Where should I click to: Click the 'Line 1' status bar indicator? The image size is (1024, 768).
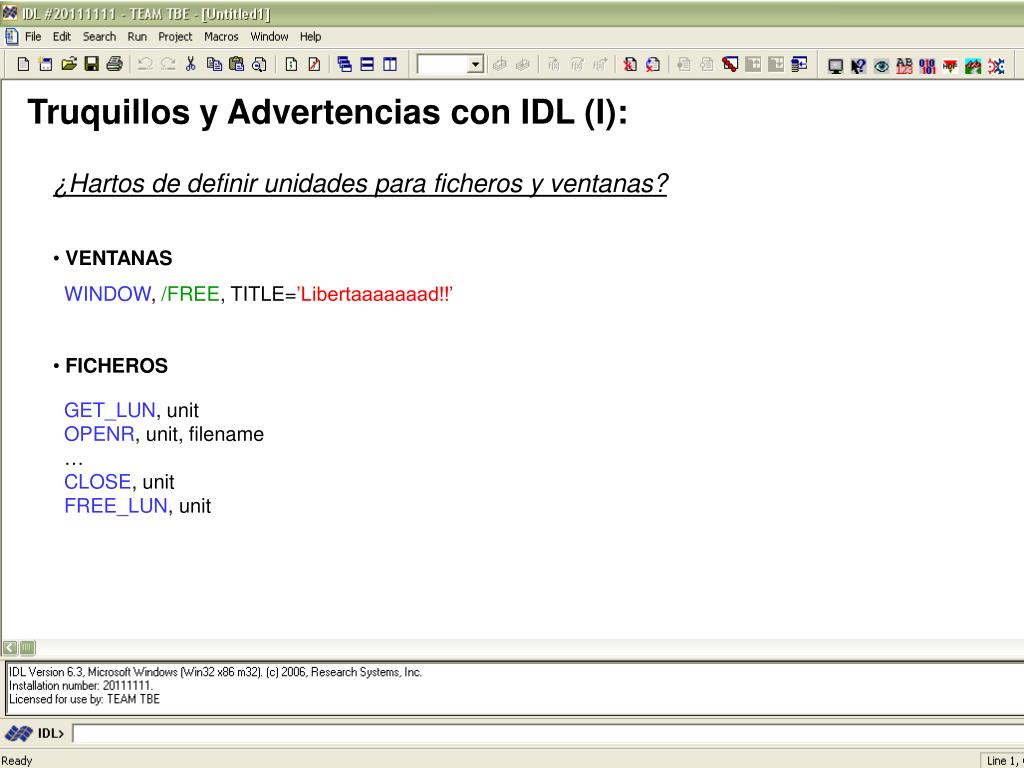1002,761
